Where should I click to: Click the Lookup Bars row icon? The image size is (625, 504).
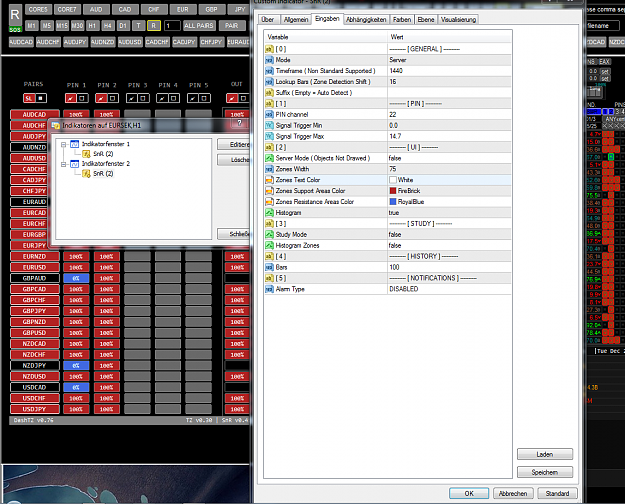tap(269, 82)
